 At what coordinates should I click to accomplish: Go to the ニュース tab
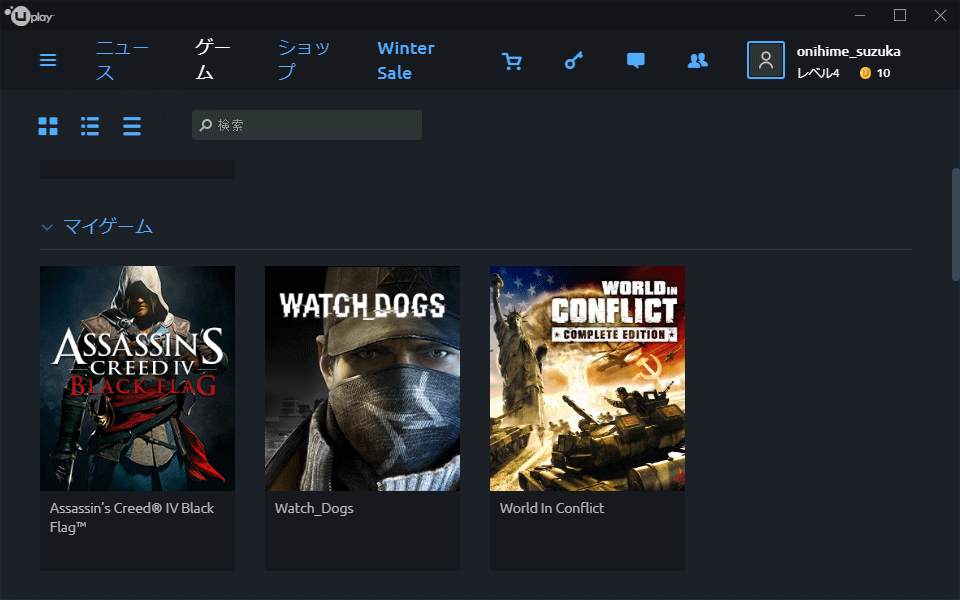click(122, 60)
